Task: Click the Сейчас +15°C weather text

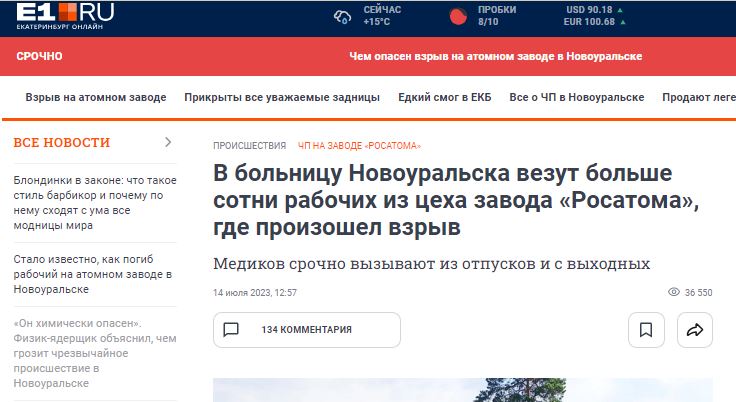Action: point(382,15)
